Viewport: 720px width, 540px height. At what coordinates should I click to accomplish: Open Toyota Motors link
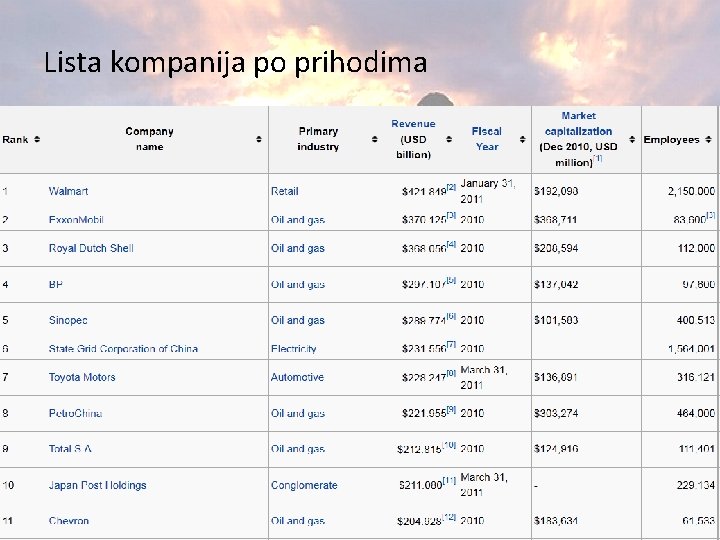click(x=82, y=377)
